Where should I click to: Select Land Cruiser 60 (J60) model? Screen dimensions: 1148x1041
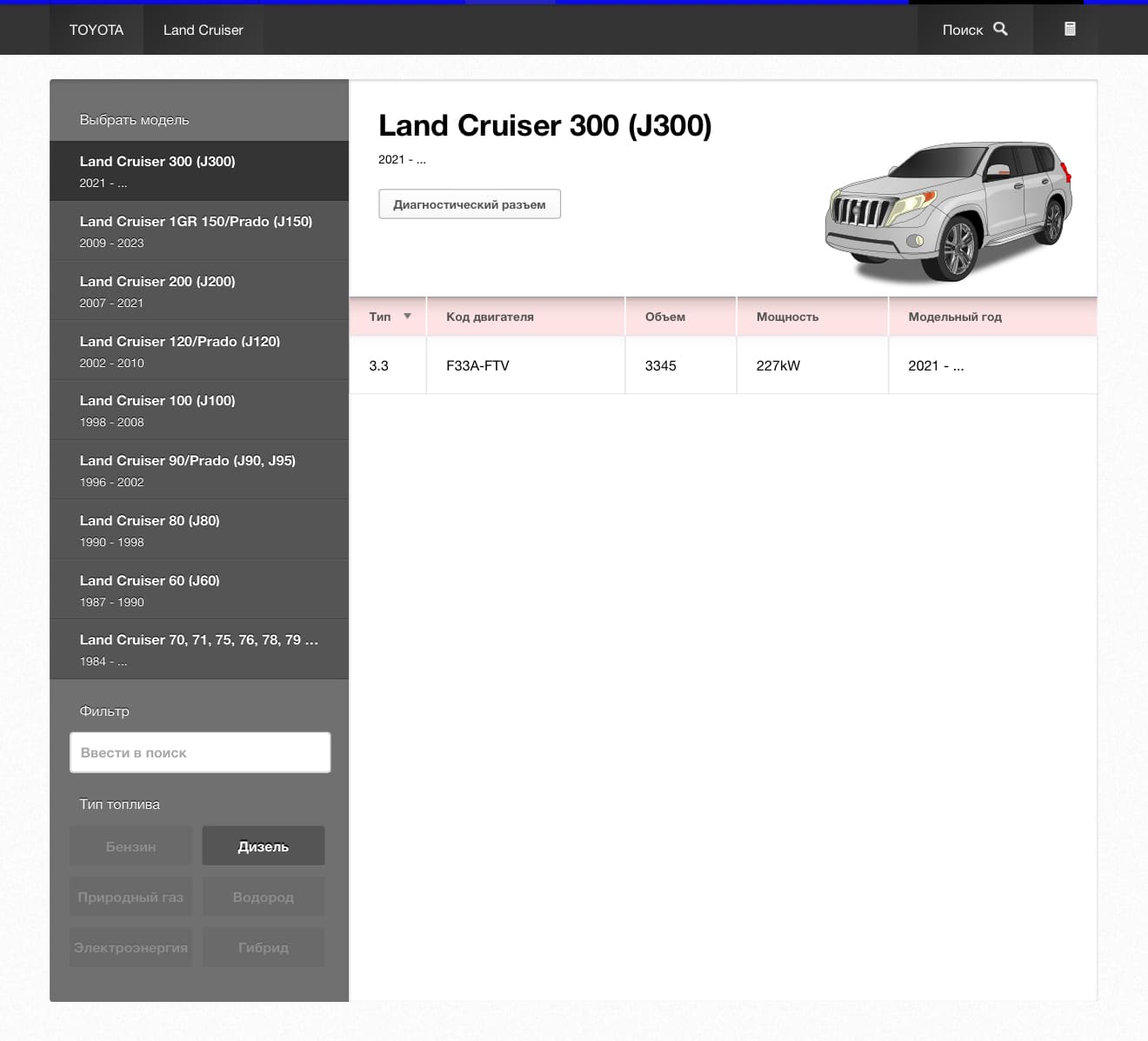click(x=199, y=591)
